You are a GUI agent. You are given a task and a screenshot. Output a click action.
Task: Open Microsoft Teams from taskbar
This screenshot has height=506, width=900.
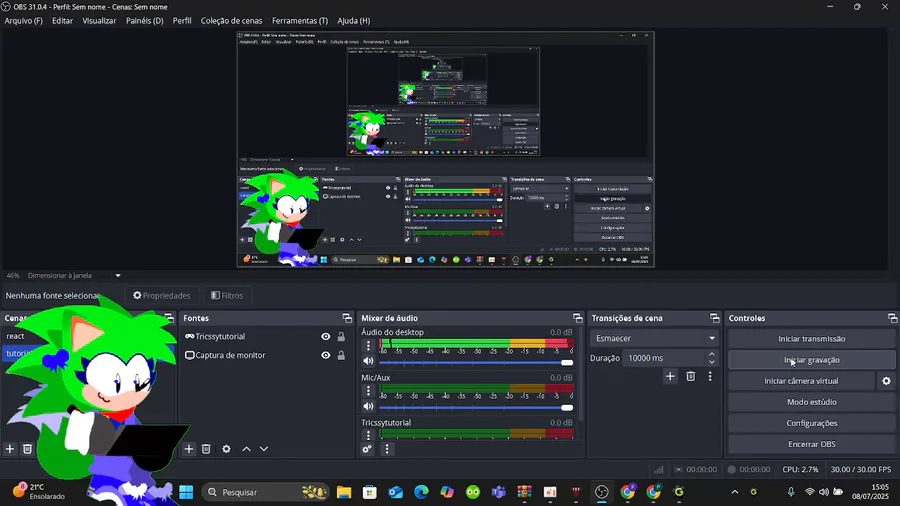click(x=498, y=492)
